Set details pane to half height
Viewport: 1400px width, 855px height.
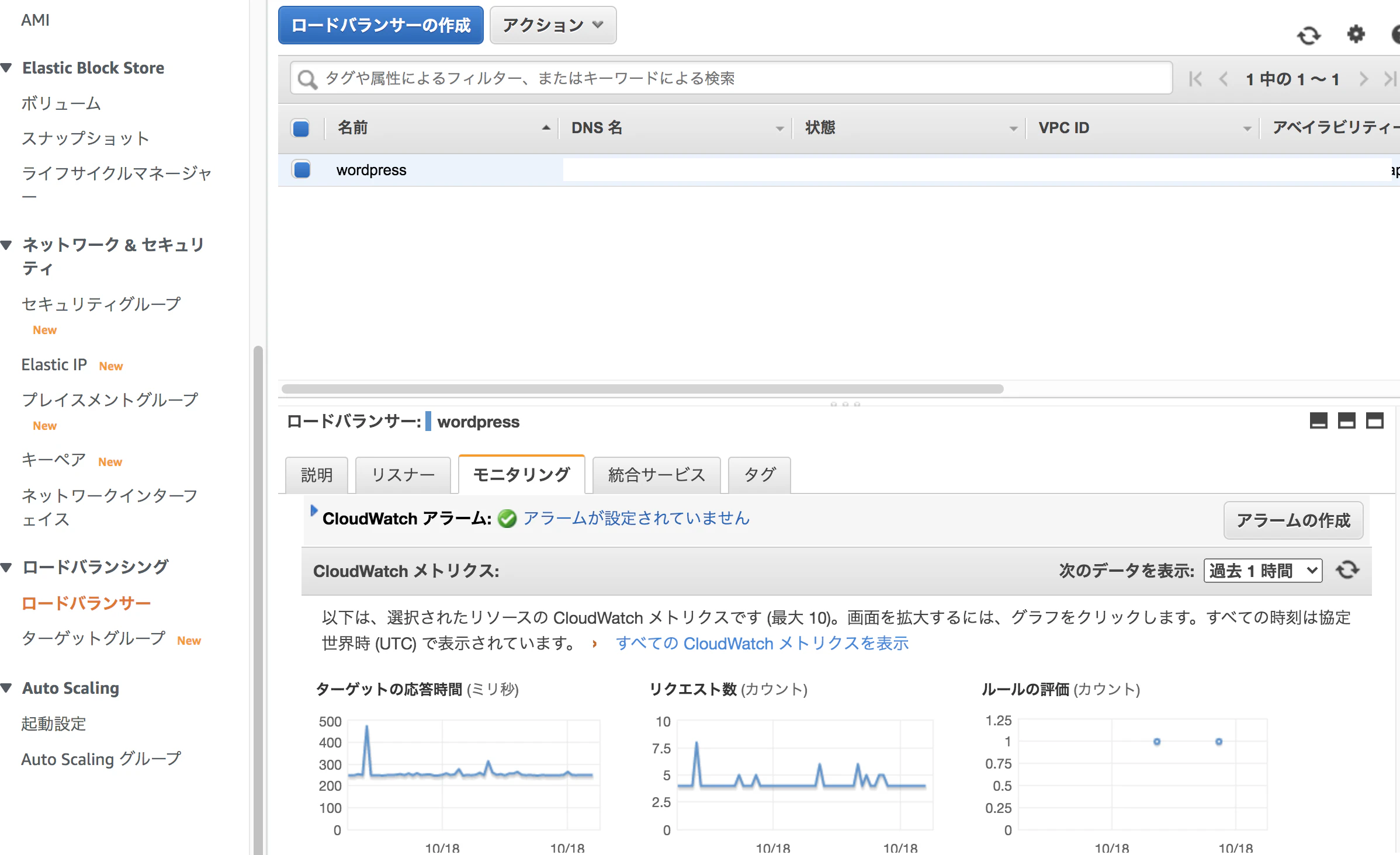point(1346,420)
